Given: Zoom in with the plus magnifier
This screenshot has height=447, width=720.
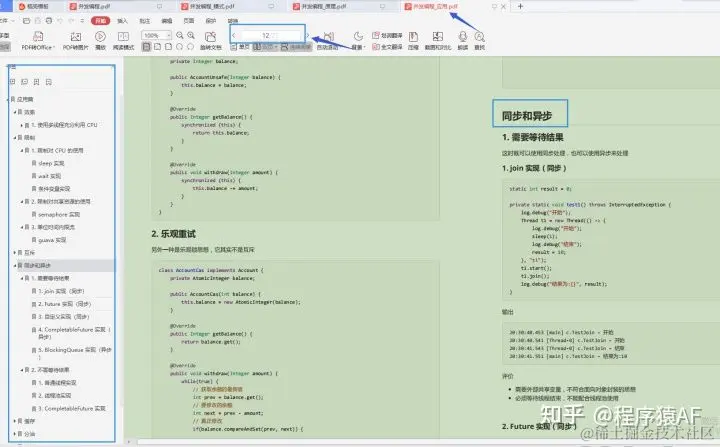Looking at the screenshot, I should point(191,35).
